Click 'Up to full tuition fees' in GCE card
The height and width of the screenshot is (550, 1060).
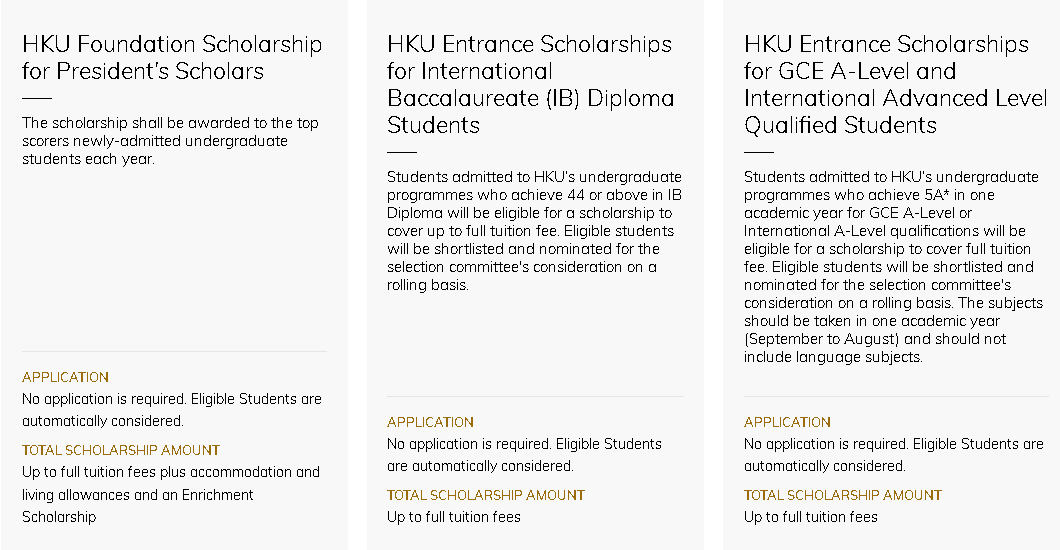pos(811,517)
